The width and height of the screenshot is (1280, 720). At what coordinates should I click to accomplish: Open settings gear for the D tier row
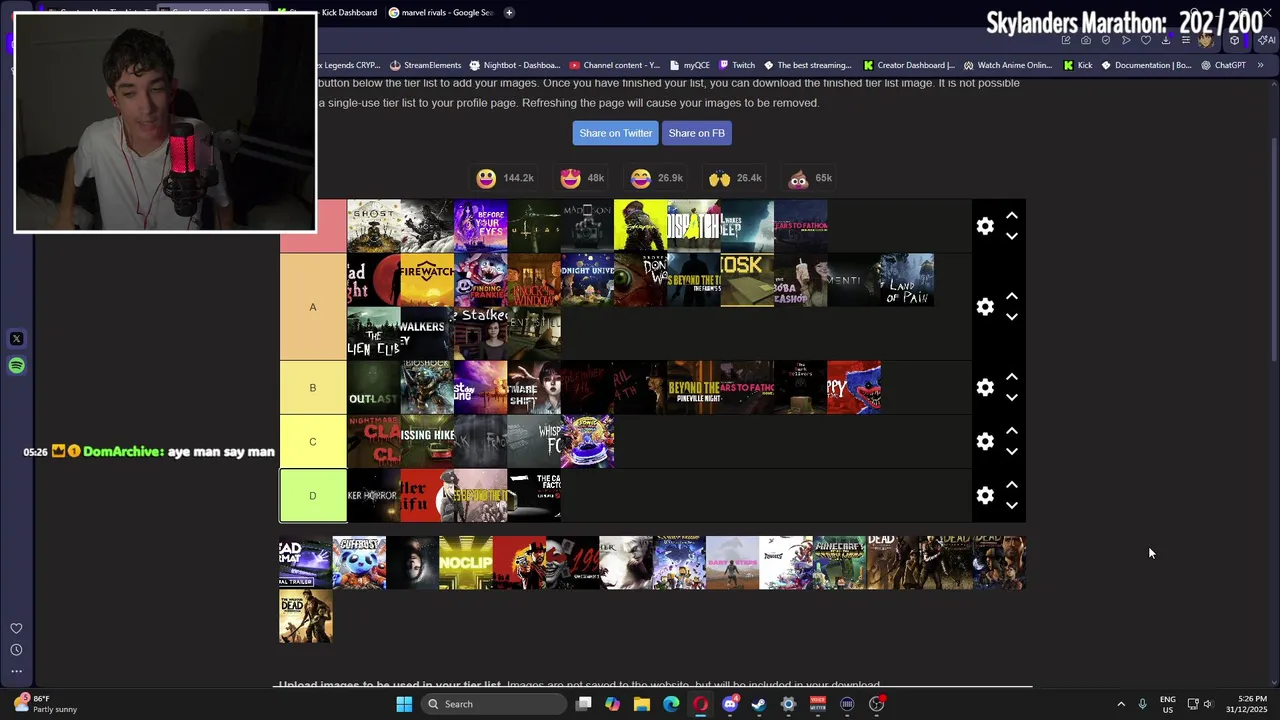[985, 496]
